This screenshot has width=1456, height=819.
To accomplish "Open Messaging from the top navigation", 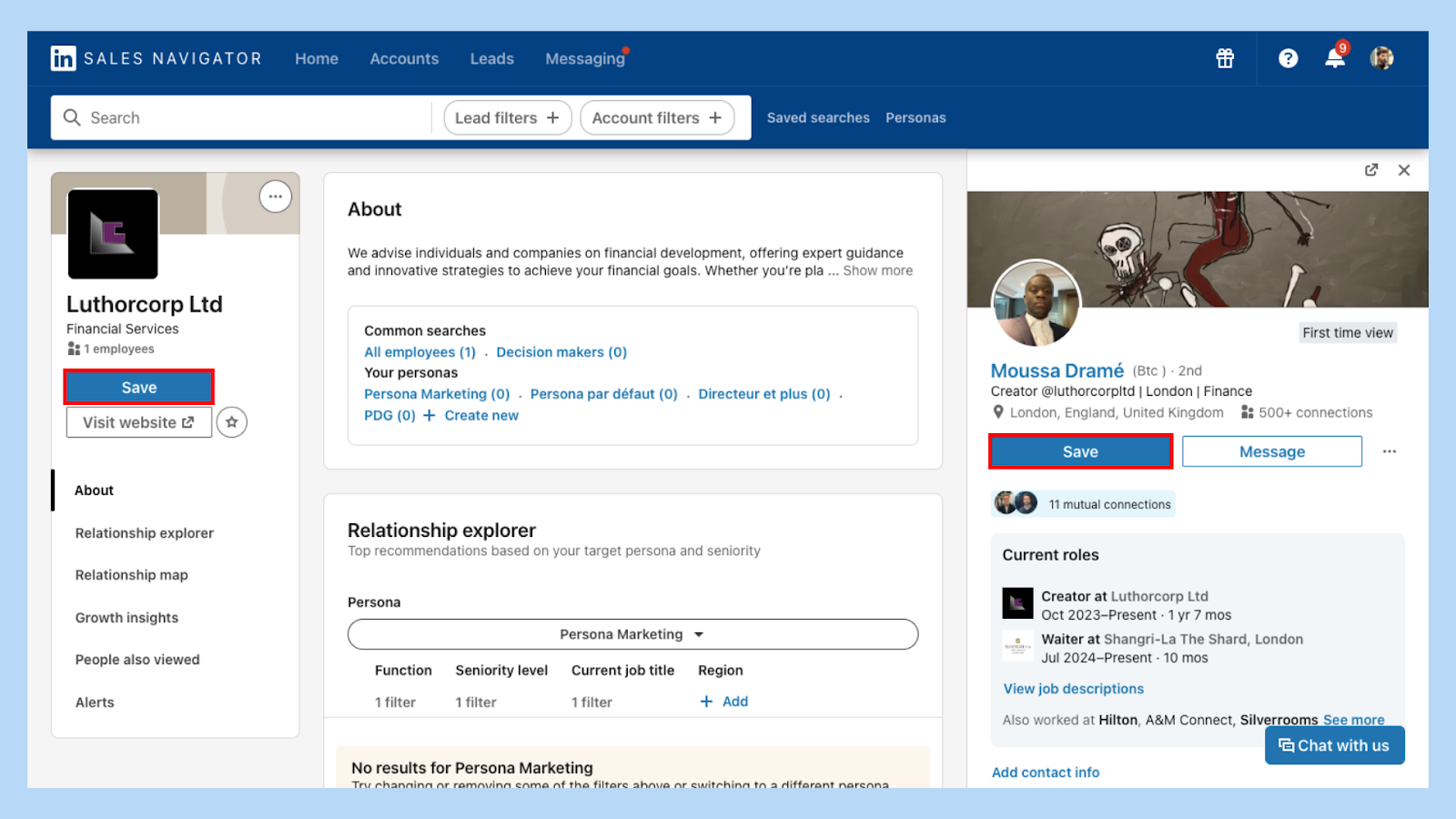I will (x=585, y=58).
